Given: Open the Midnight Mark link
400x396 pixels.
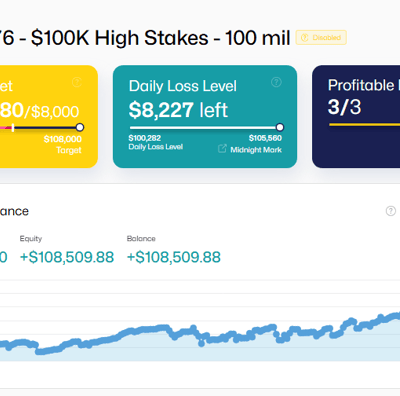Looking at the screenshot, I should [x=256, y=150].
